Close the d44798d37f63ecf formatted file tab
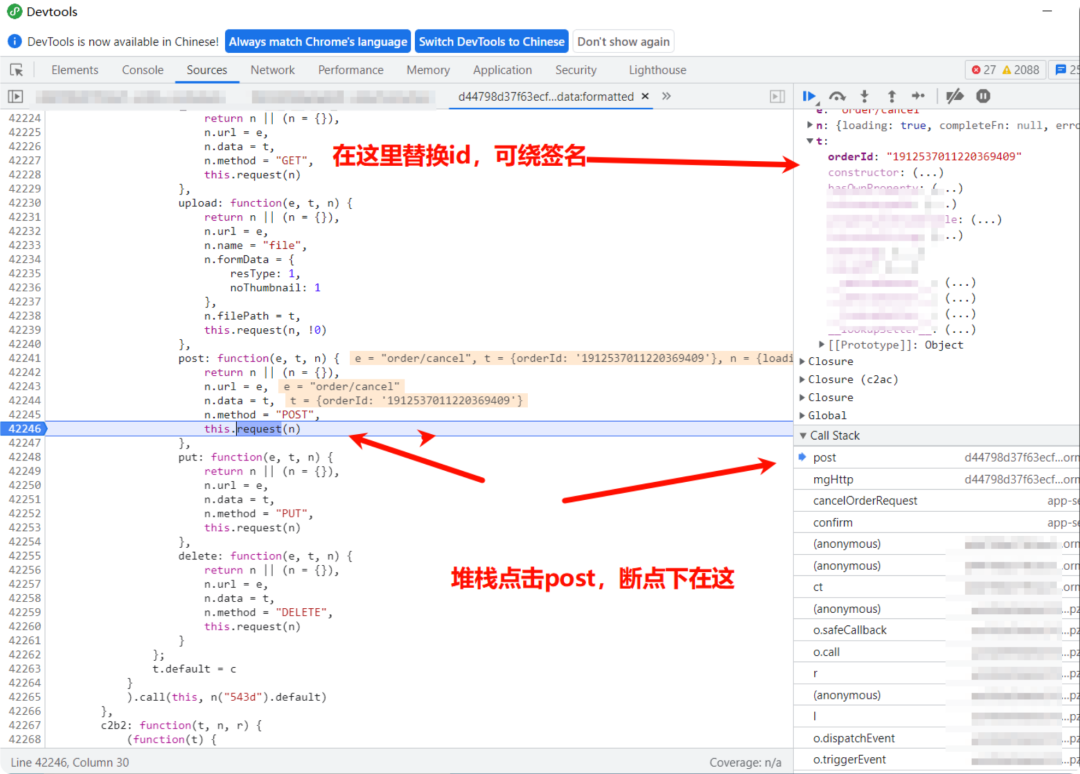This screenshot has height=774, width=1080. pos(645,96)
